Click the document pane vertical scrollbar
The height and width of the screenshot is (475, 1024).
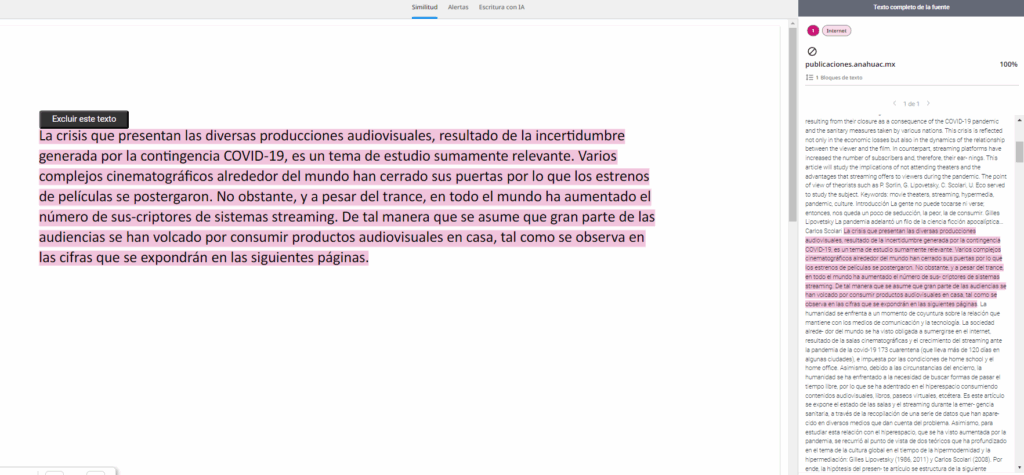[791, 250]
